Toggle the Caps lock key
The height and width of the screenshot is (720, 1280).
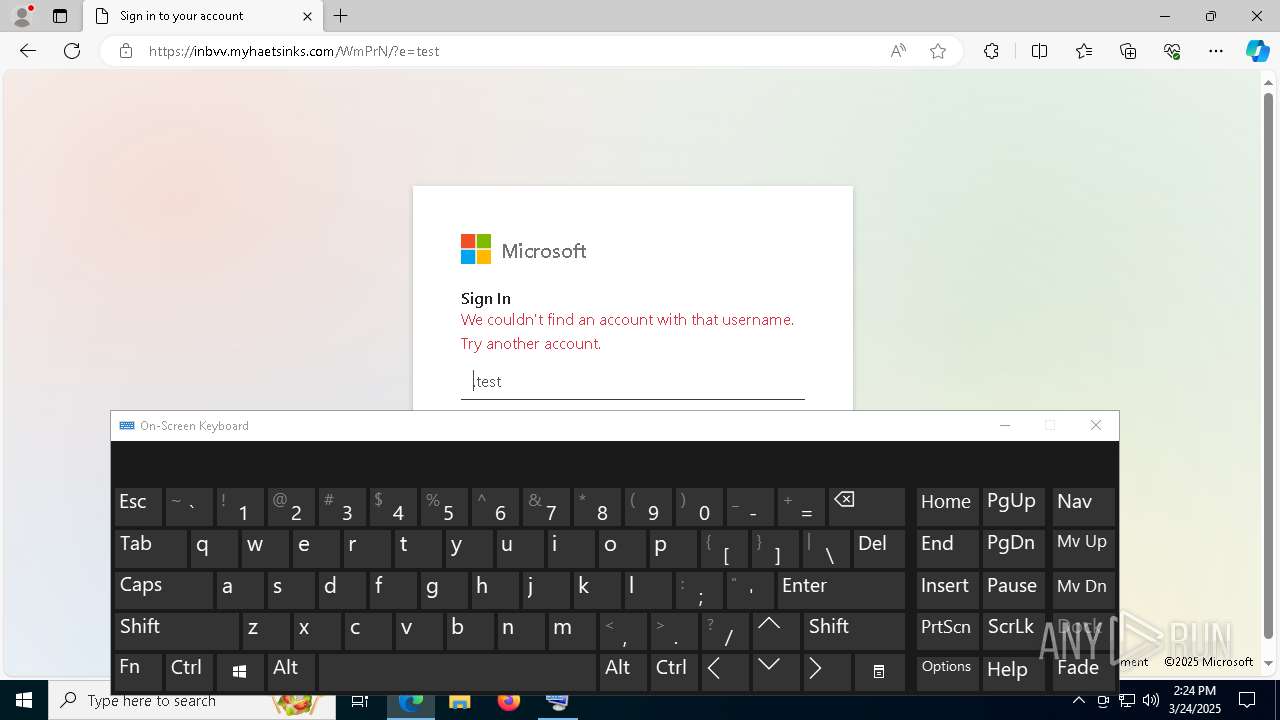(163, 589)
